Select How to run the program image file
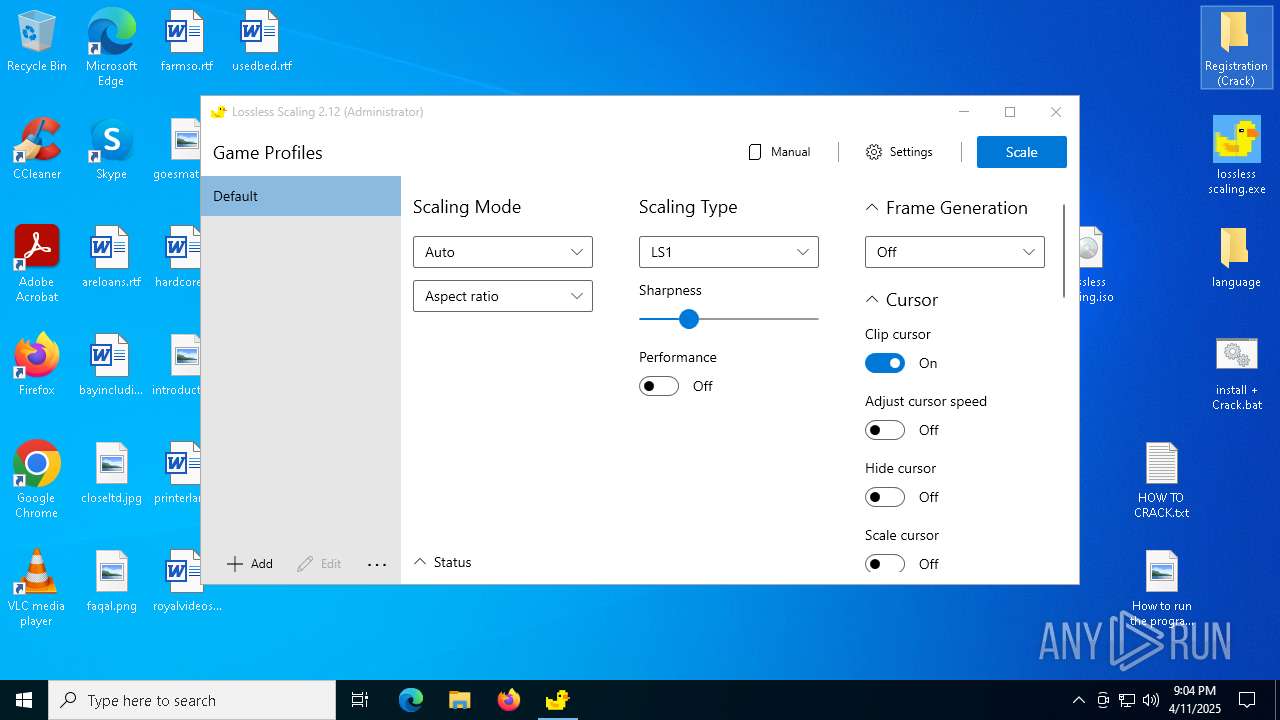1280x720 pixels. click(1161, 587)
